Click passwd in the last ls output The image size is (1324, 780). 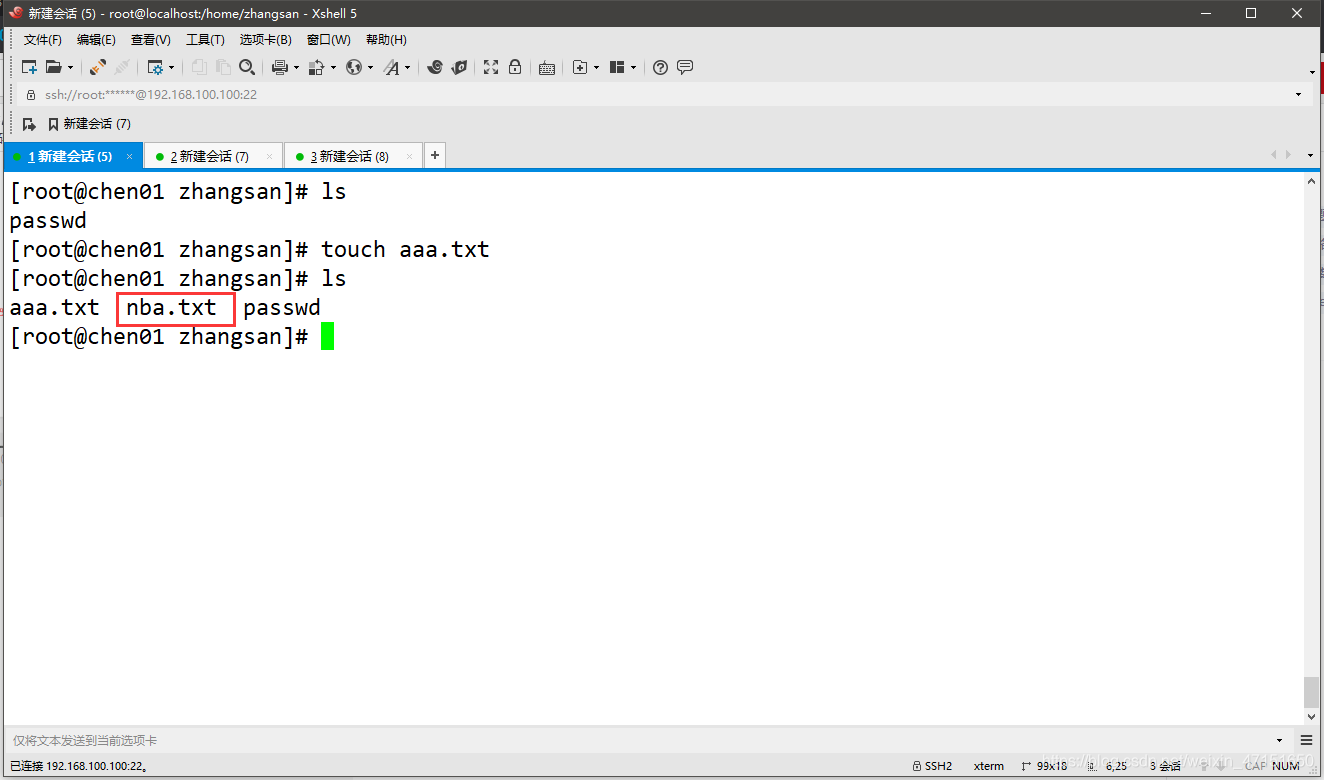(282, 308)
